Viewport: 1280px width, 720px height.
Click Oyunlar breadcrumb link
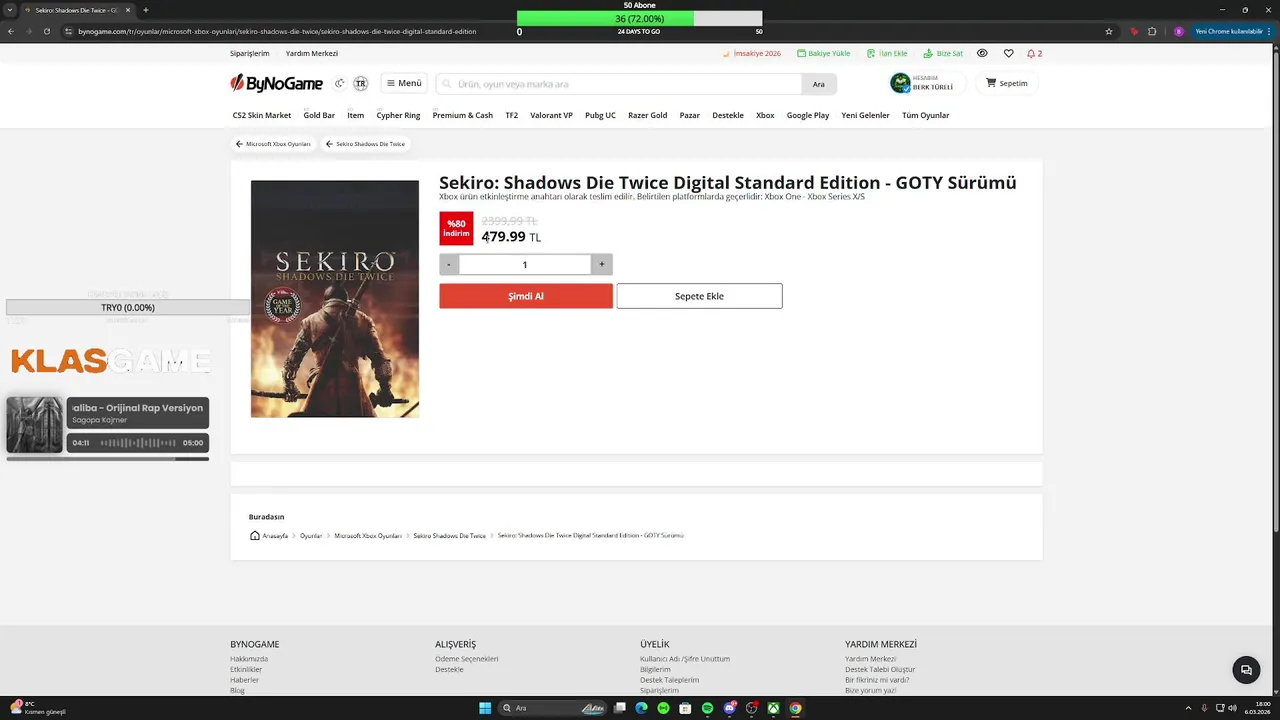(x=311, y=536)
